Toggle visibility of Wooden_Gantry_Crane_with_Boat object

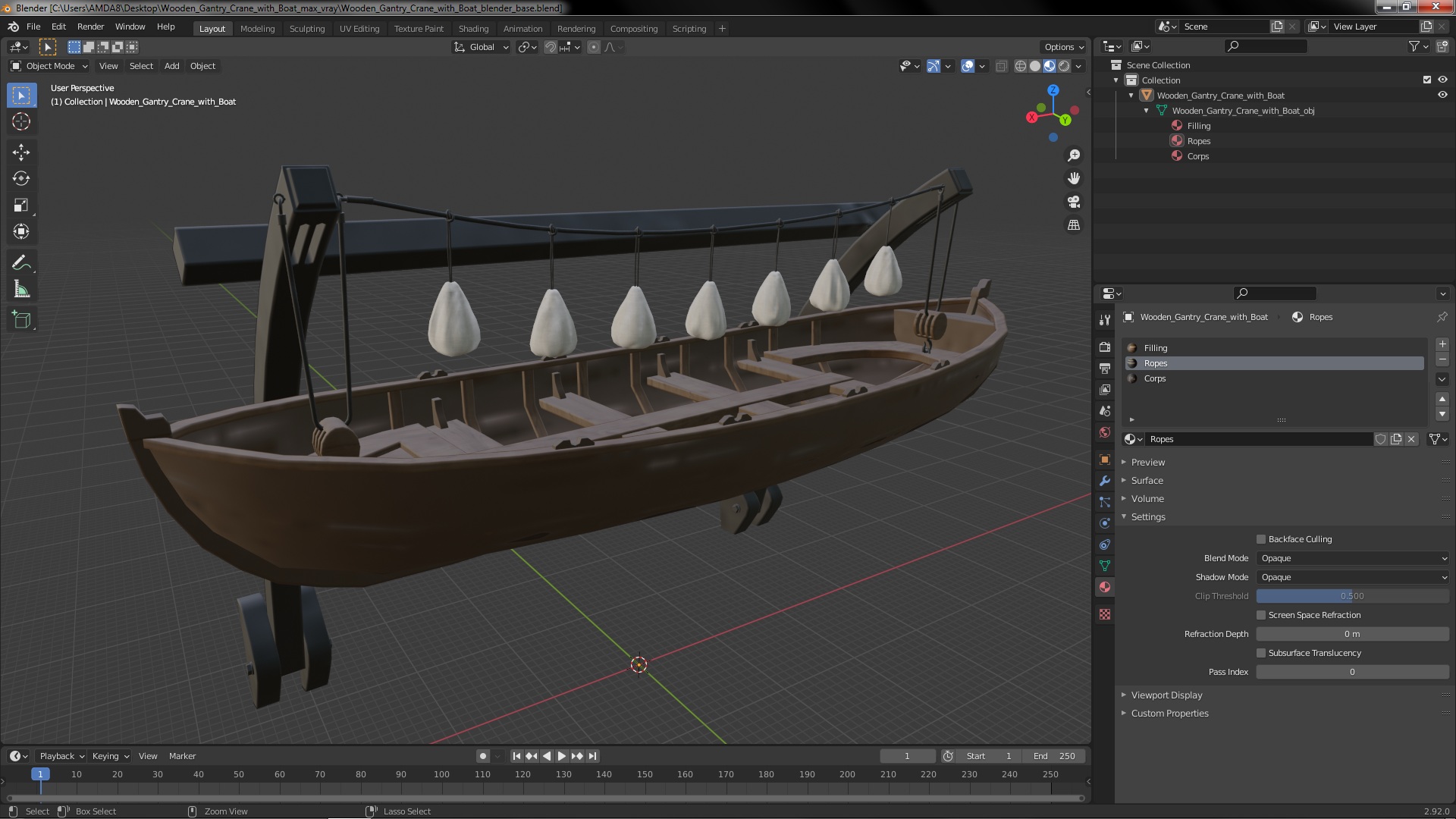[1442, 96]
